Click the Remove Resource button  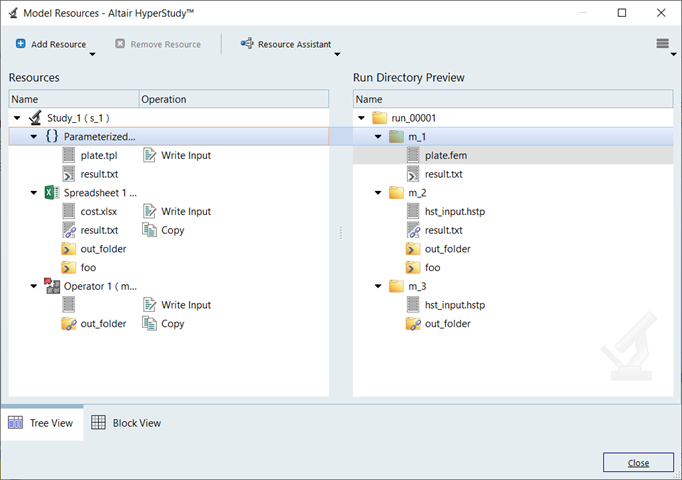click(158, 44)
